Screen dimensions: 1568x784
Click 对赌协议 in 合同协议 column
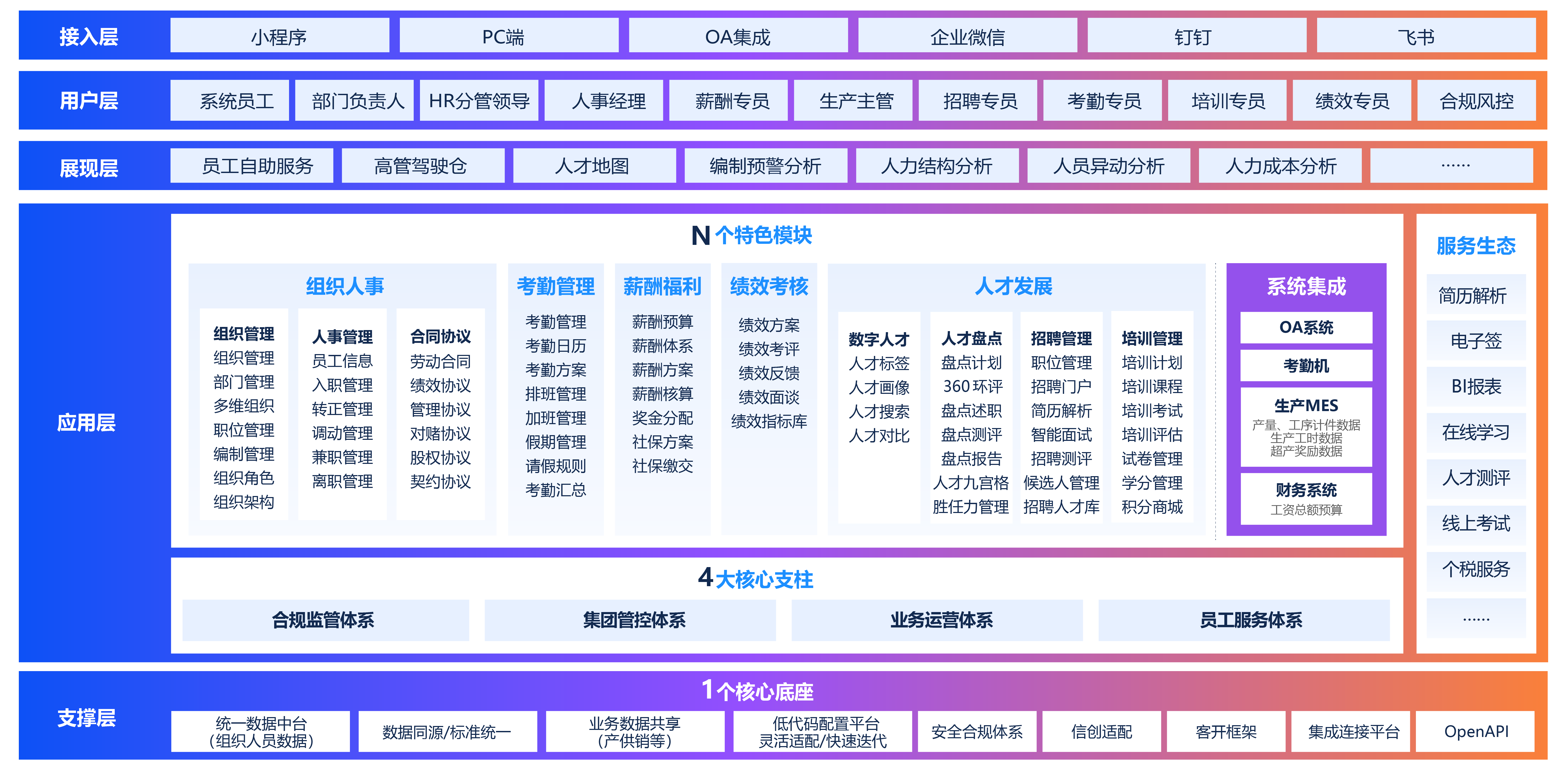pyautogui.click(x=440, y=433)
